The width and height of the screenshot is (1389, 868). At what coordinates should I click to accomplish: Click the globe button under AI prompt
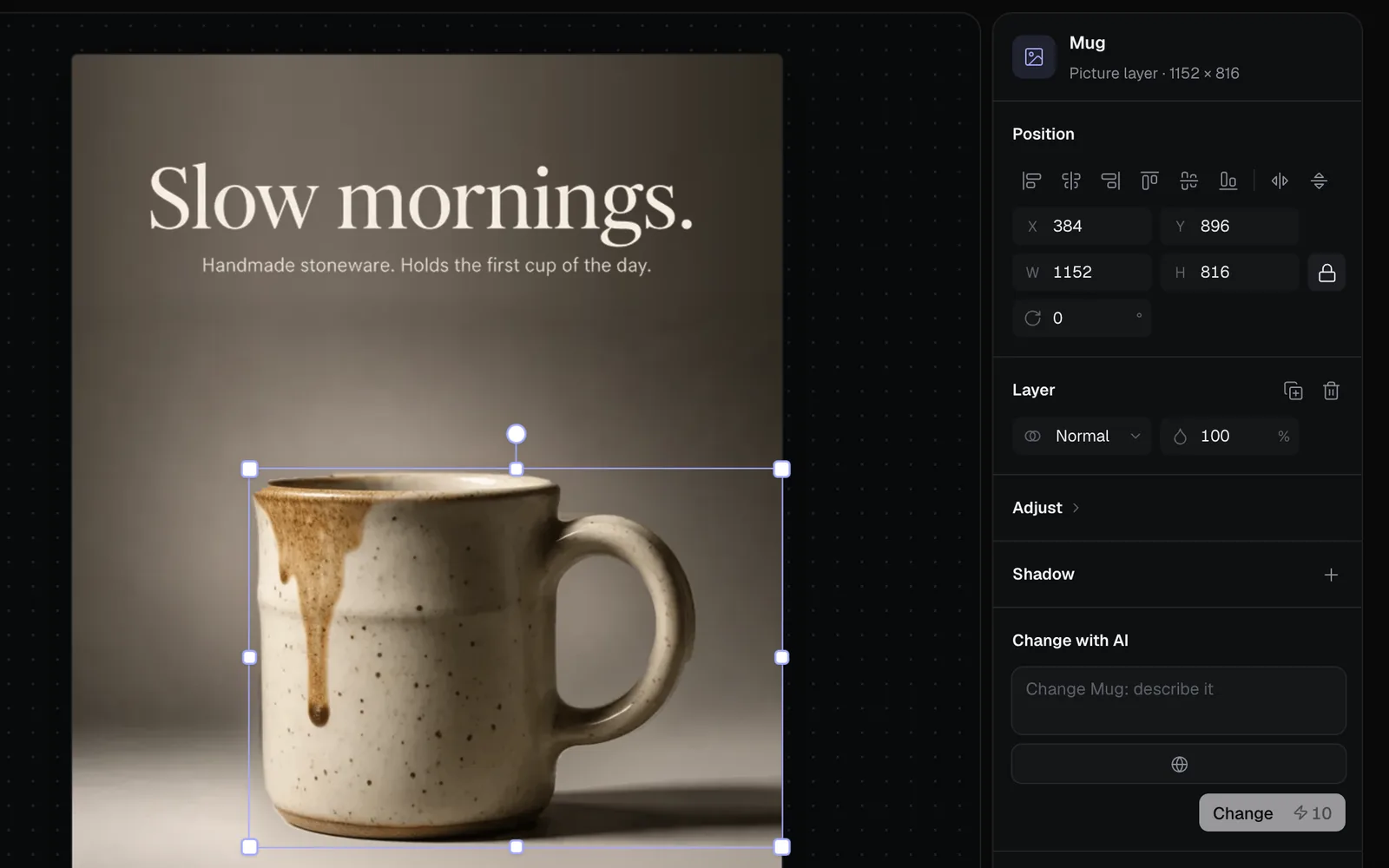(1178, 764)
